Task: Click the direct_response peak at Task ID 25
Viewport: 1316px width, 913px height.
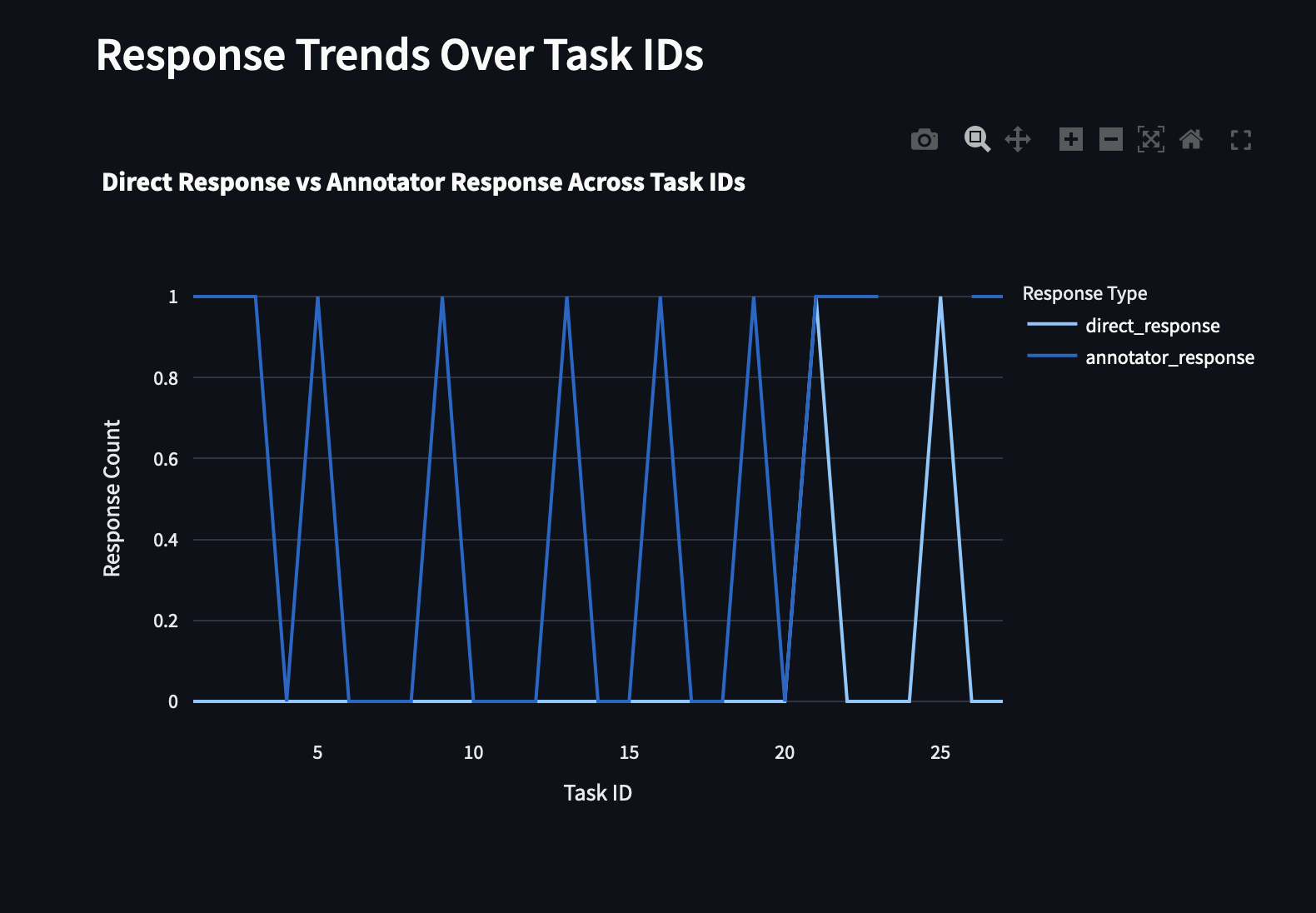Action: click(x=940, y=297)
